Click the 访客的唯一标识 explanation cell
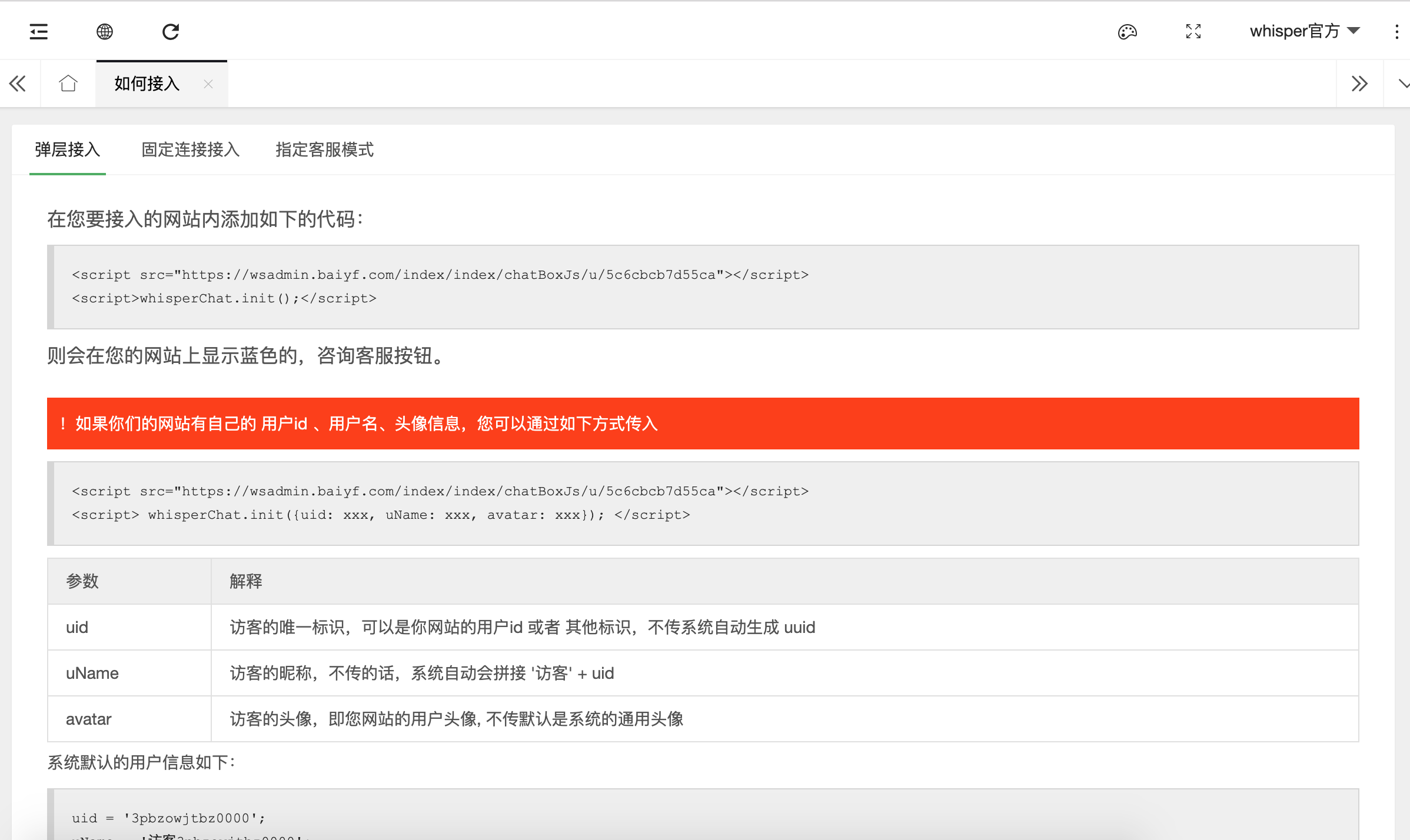 (785, 627)
